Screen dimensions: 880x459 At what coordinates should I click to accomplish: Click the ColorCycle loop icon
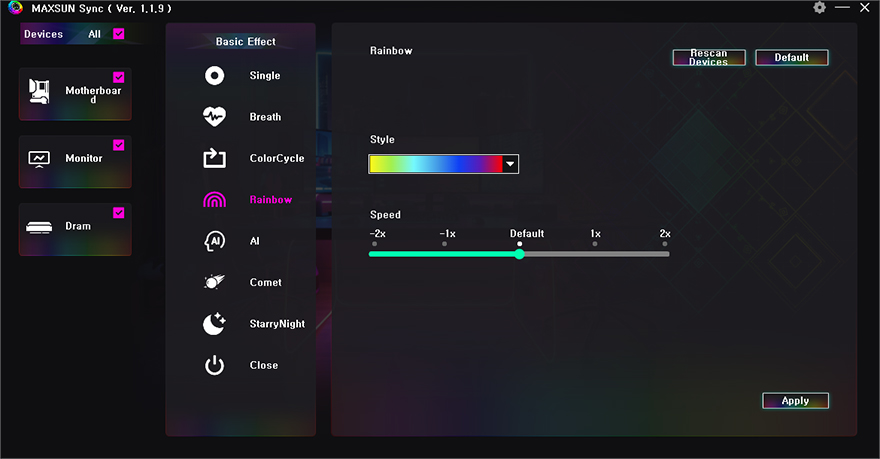tap(214, 158)
